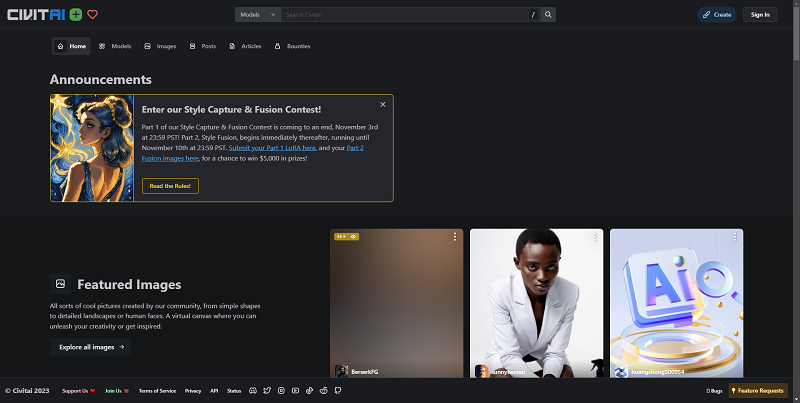Viewport: 800px width, 403px height.
Task: Click Support Us footer link
Action: 79,391
